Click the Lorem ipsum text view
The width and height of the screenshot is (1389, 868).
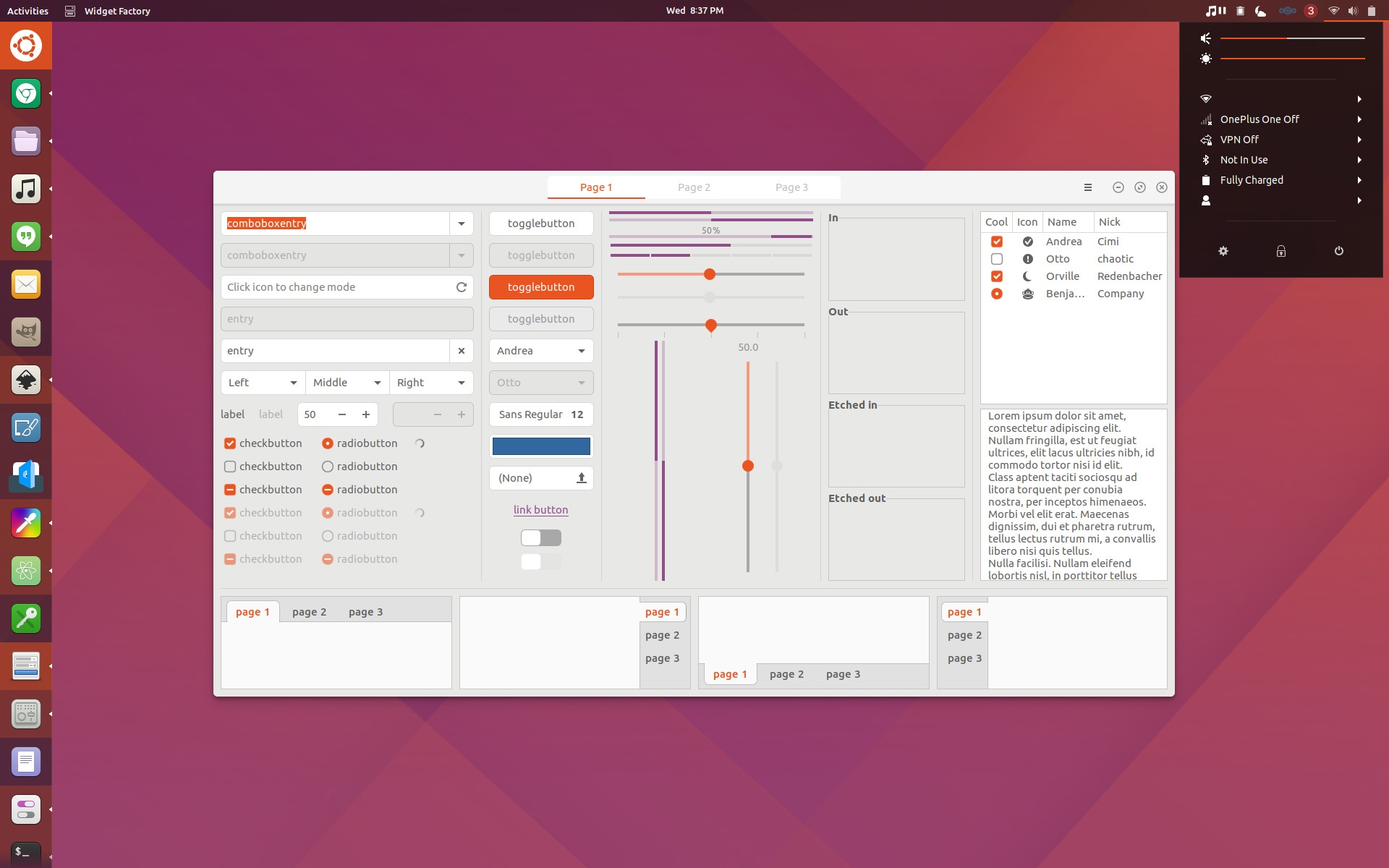[x=1074, y=495]
